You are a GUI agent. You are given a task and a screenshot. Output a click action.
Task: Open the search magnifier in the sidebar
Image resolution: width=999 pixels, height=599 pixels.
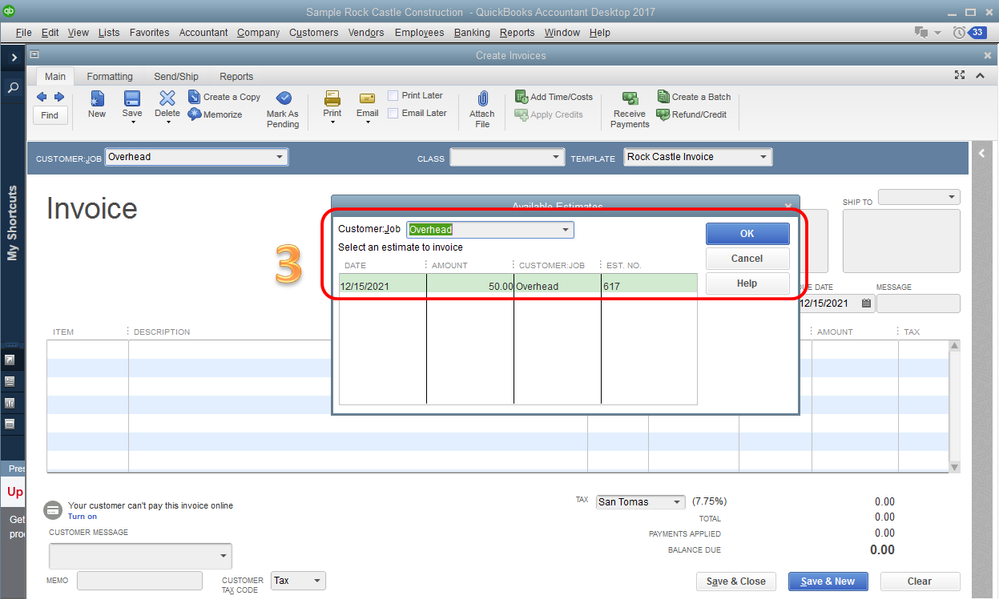13,88
